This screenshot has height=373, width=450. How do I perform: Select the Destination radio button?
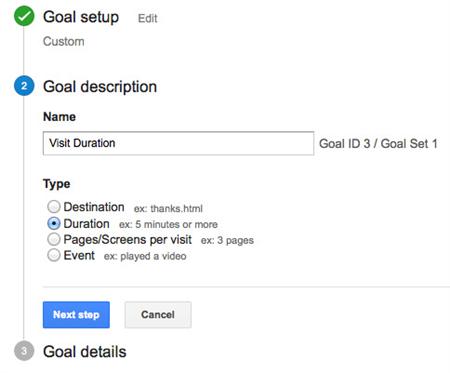coord(54,207)
